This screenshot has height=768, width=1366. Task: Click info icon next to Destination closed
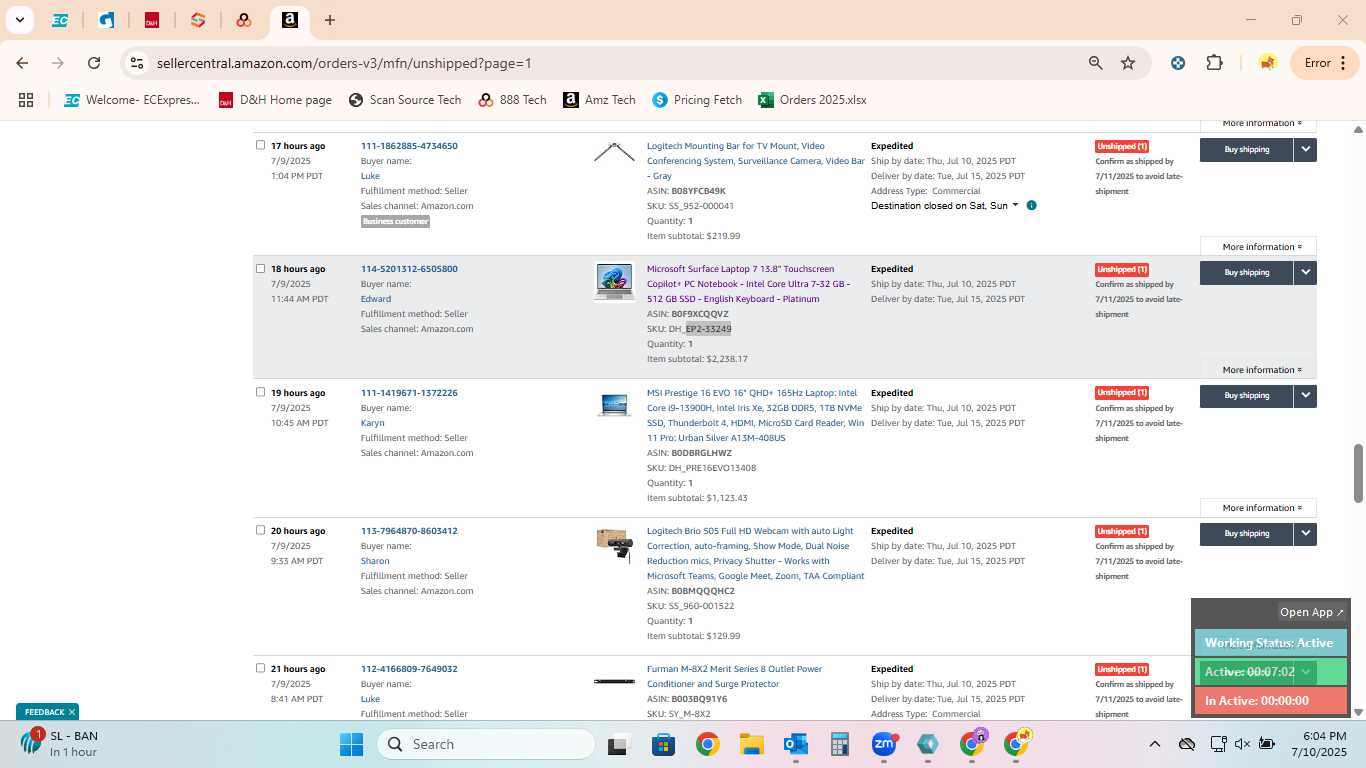click(x=1031, y=206)
